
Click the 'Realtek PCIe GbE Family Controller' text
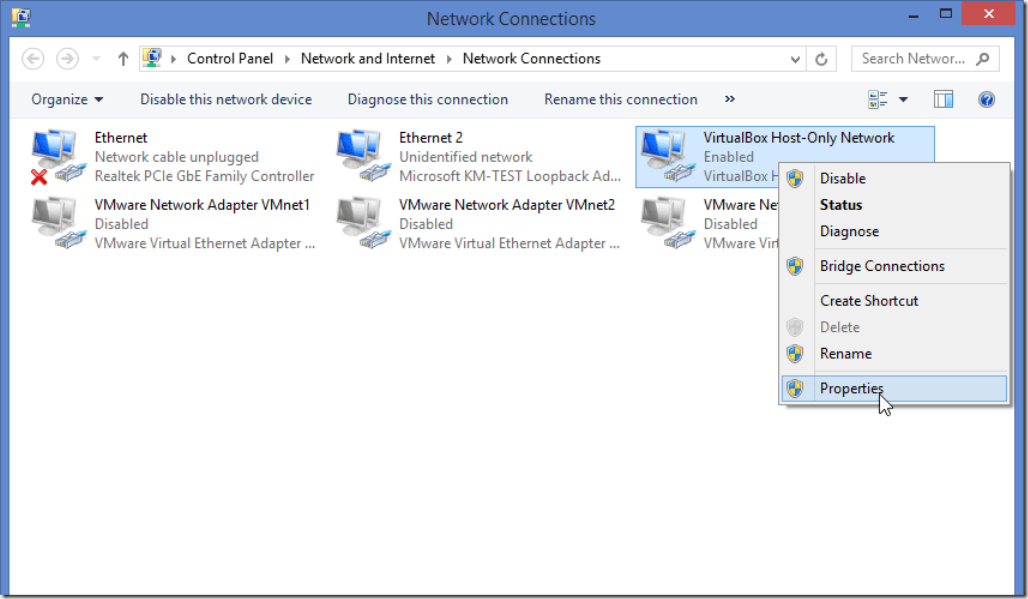pos(204,176)
